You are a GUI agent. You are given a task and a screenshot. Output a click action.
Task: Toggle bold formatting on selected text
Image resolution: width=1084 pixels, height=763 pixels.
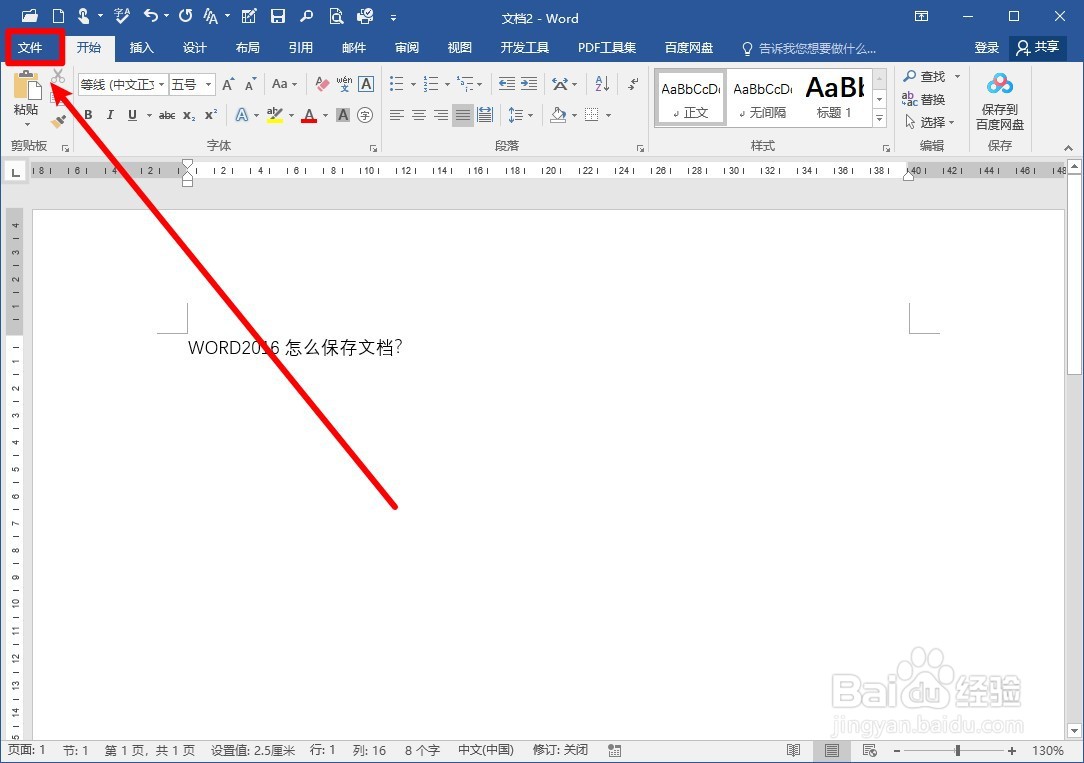coord(89,114)
